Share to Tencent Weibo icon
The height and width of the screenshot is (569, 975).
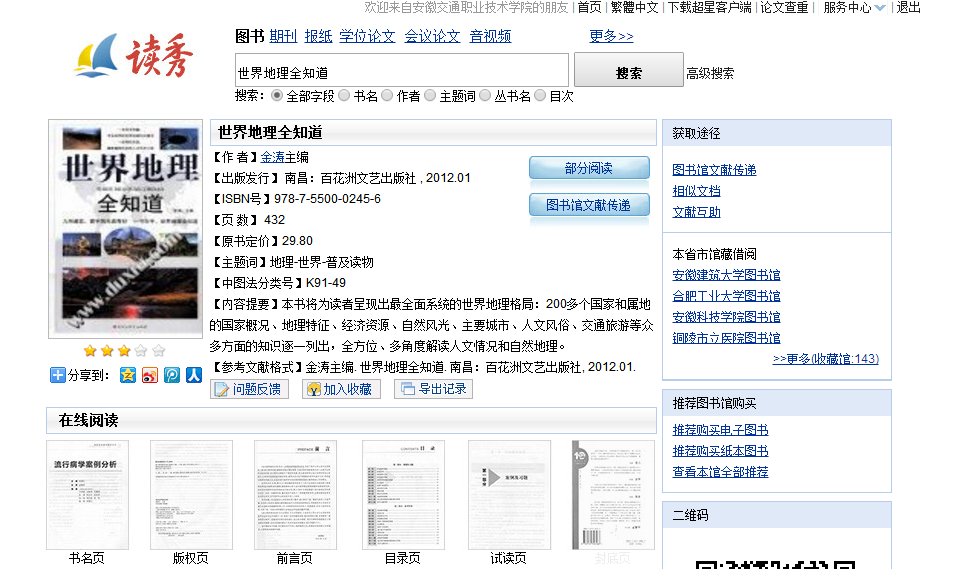tap(172, 375)
